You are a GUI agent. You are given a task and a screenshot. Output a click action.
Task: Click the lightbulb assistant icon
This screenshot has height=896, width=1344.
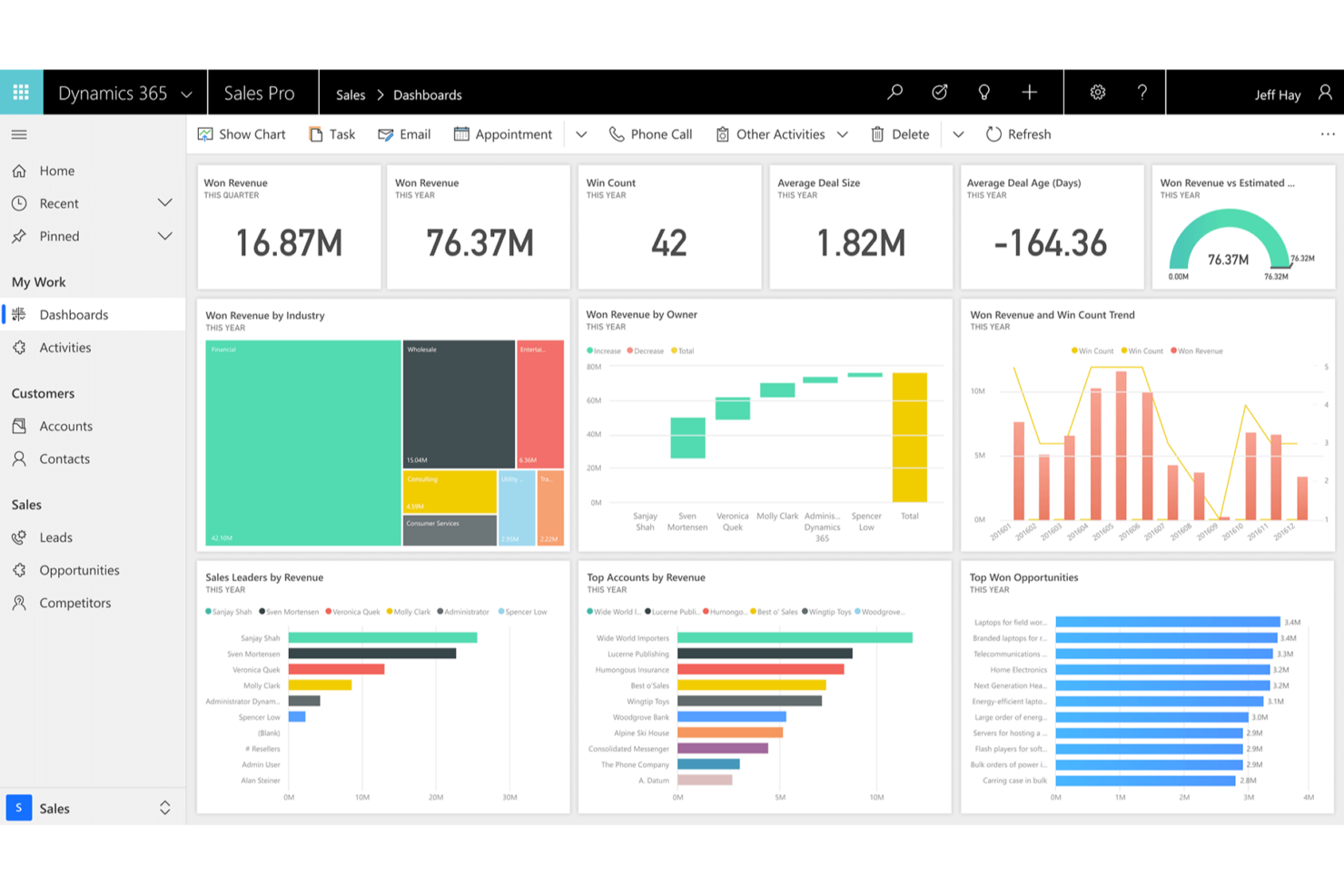[x=983, y=92]
